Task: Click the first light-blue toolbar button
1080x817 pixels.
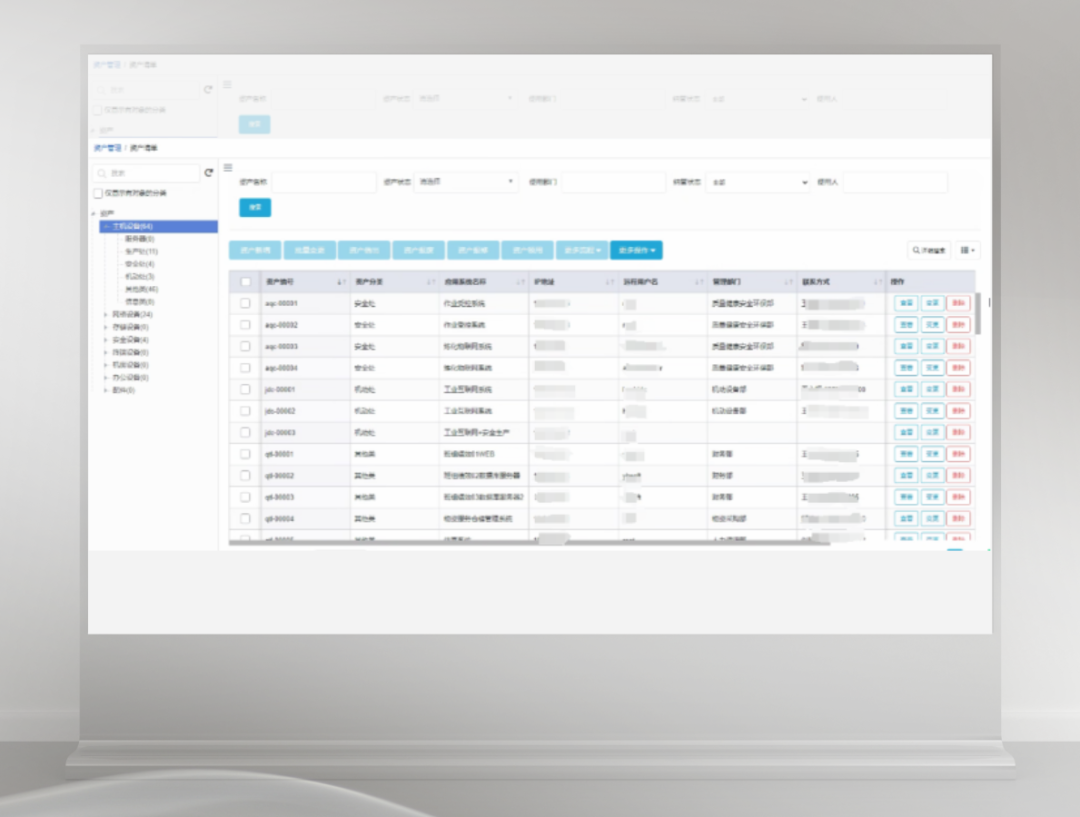Action: coord(255,250)
